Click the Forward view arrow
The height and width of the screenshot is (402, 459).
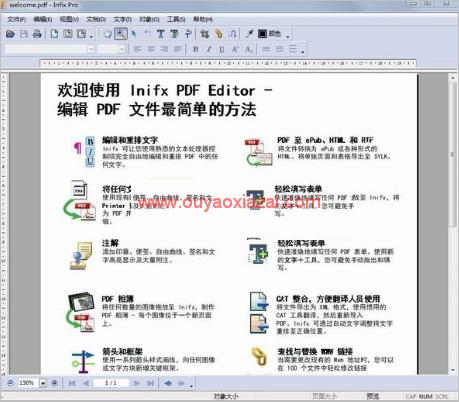pyautogui.click(x=181, y=383)
